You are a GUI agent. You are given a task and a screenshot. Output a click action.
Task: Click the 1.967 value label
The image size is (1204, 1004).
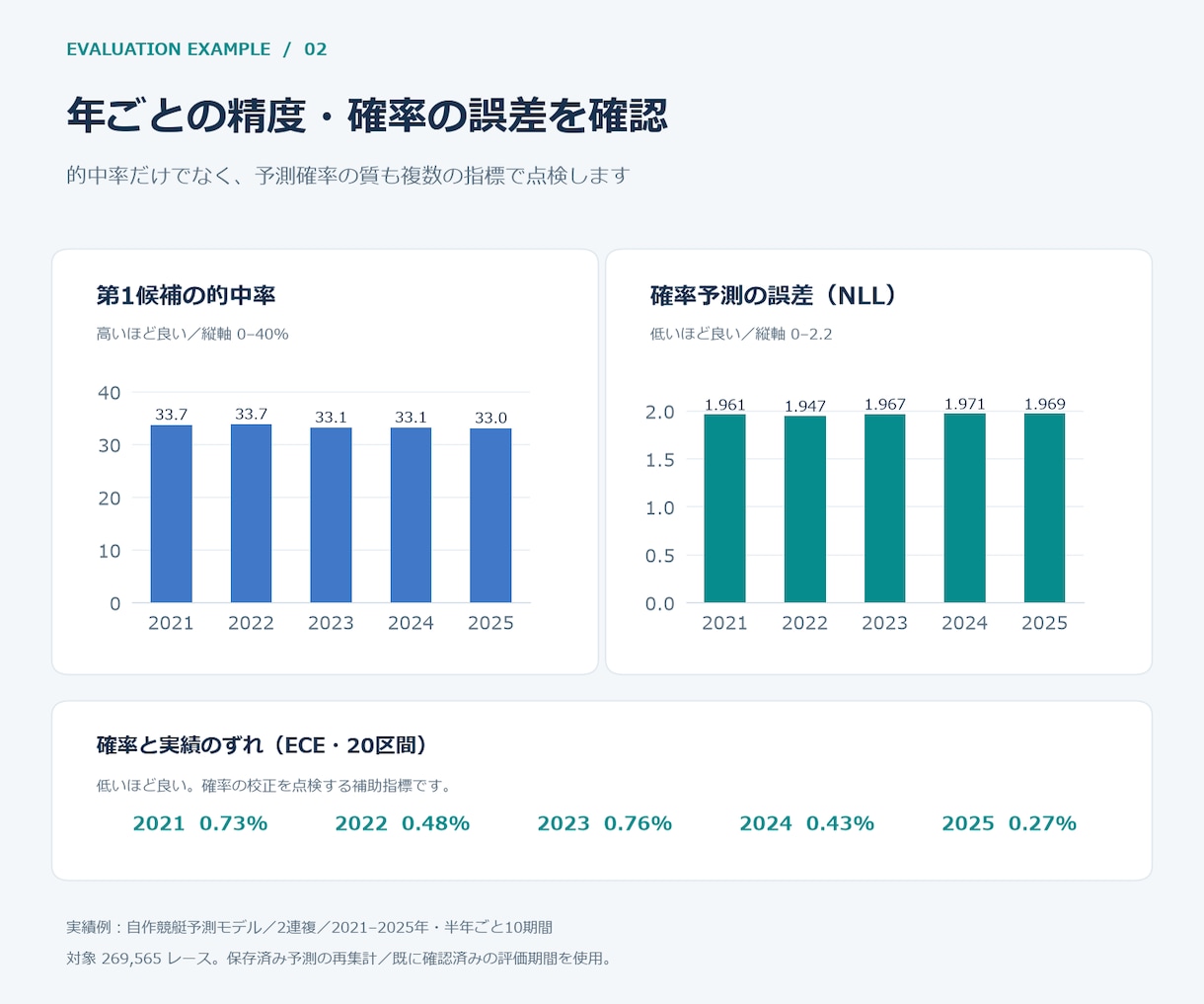click(x=884, y=404)
